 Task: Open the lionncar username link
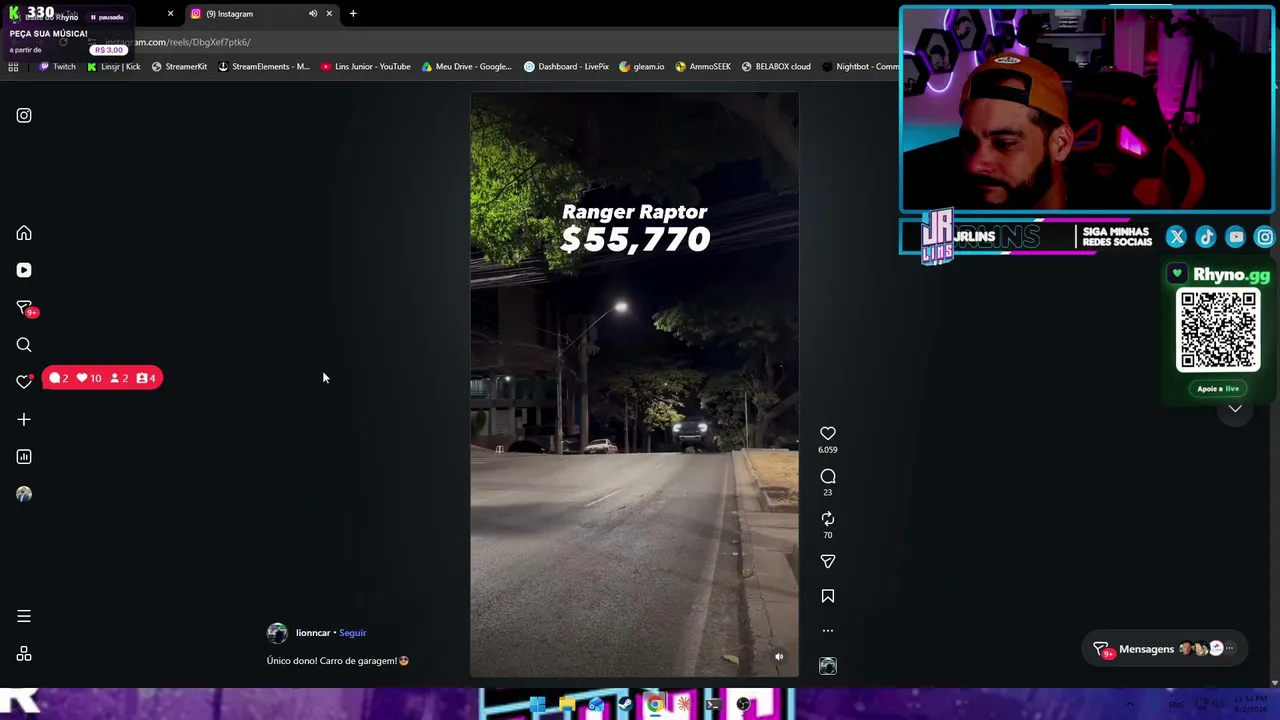[x=313, y=633]
